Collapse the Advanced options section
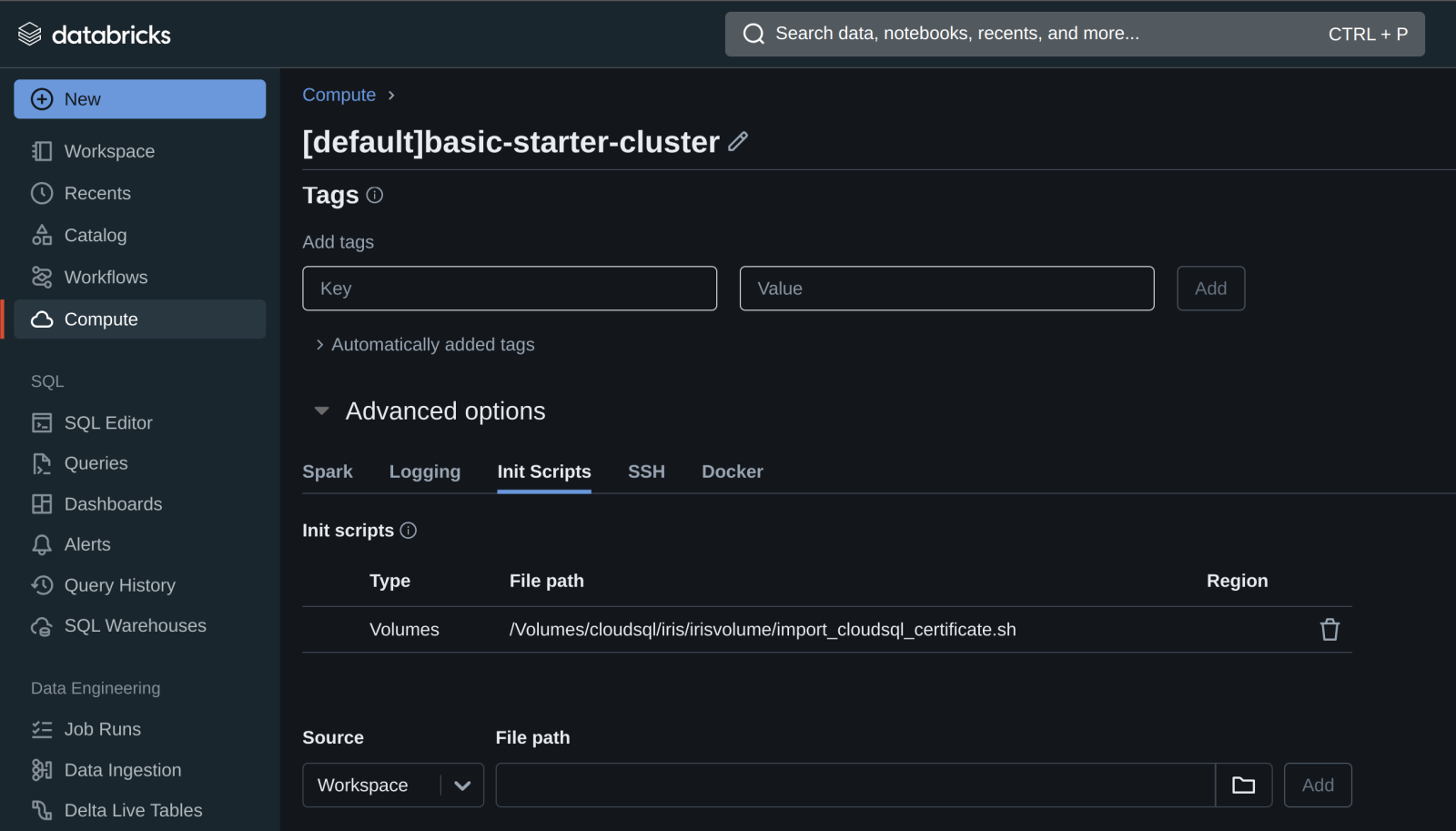 tap(321, 411)
